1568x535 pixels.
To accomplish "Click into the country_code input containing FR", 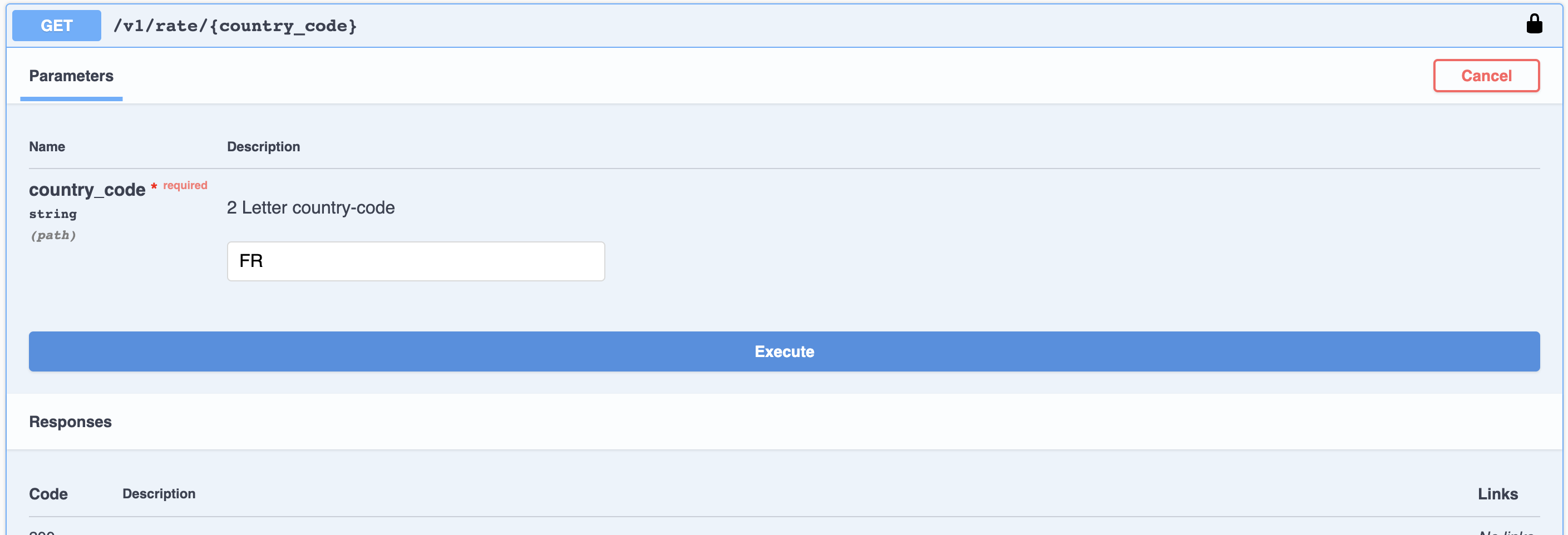I will pos(416,261).
